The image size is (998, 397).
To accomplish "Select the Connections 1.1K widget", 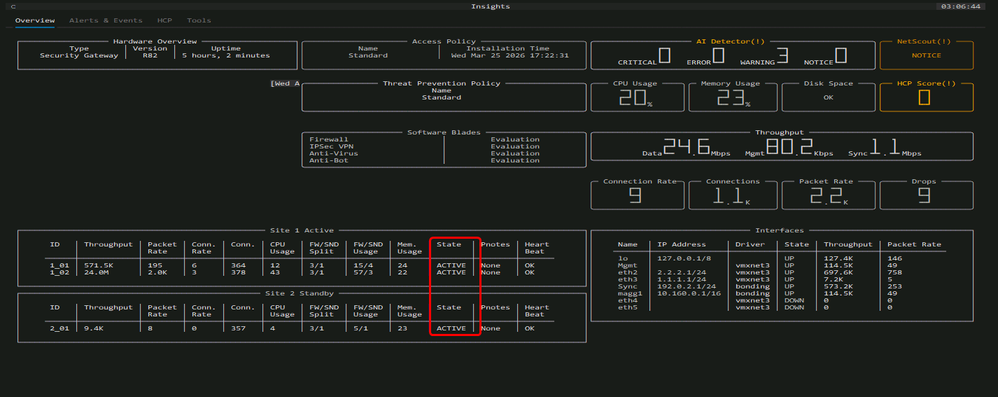I will point(733,195).
